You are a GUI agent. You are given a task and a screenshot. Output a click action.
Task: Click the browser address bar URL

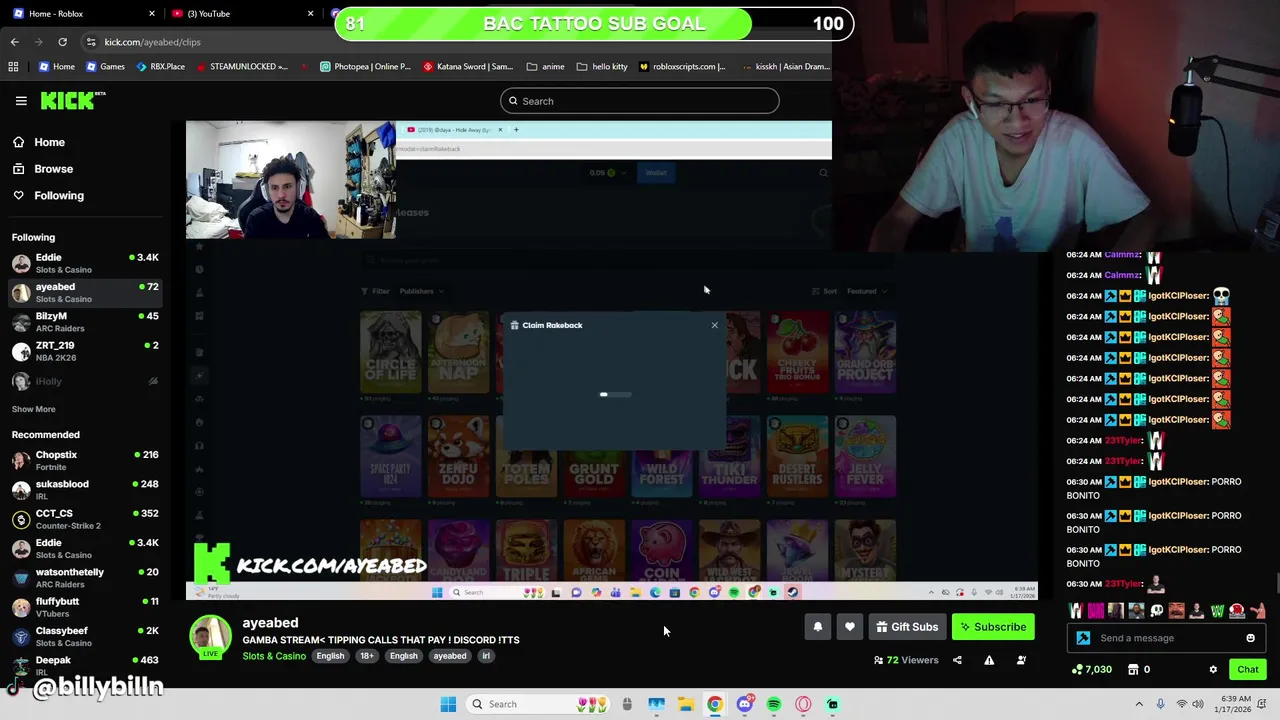coord(152,42)
